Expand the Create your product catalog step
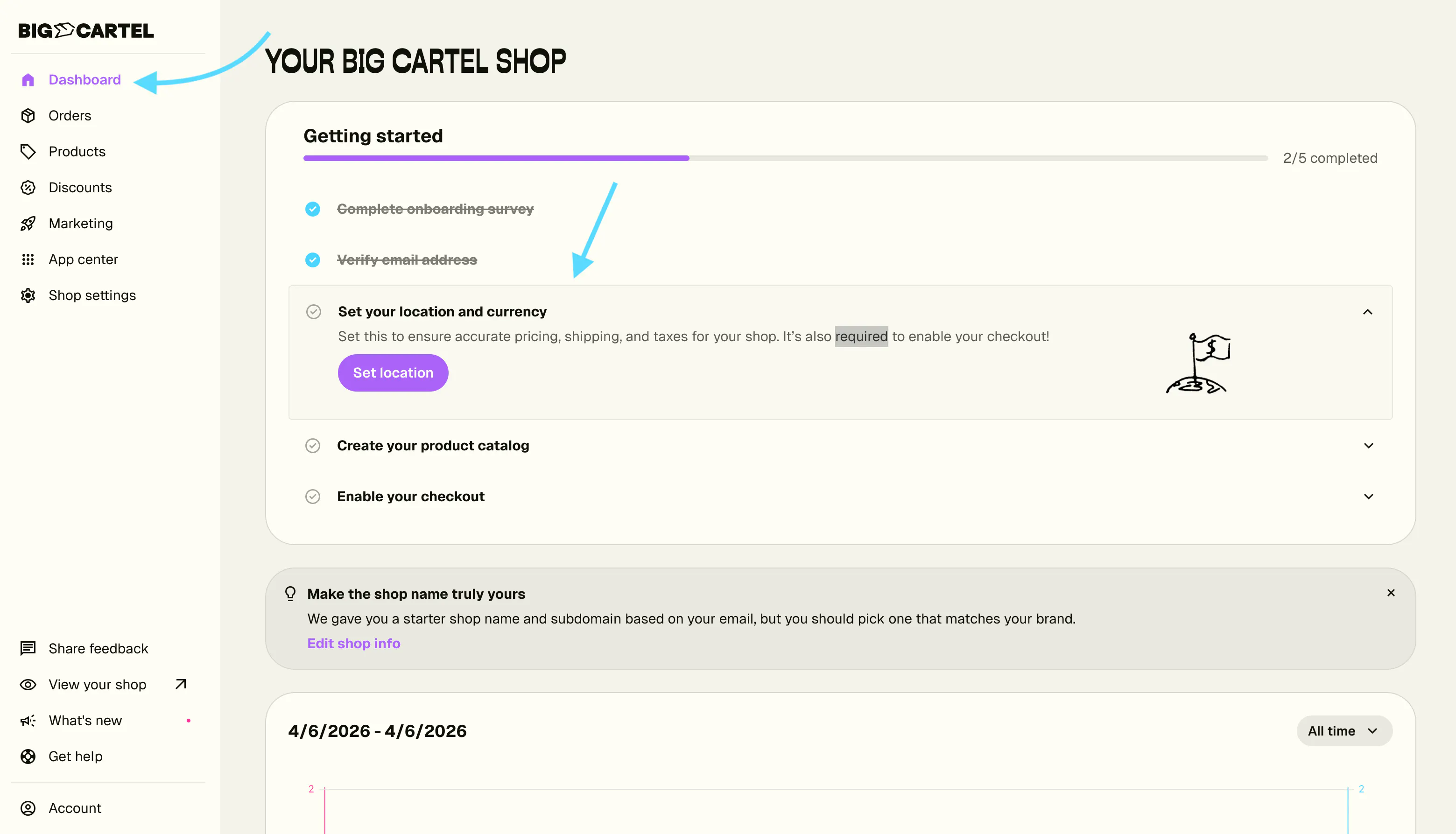This screenshot has height=834, width=1456. coord(1368,446)
